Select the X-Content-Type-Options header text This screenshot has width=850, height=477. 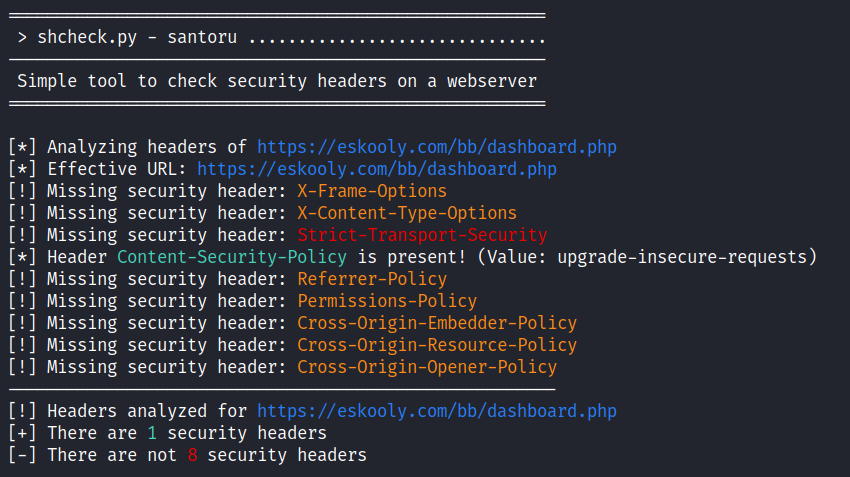407,213
